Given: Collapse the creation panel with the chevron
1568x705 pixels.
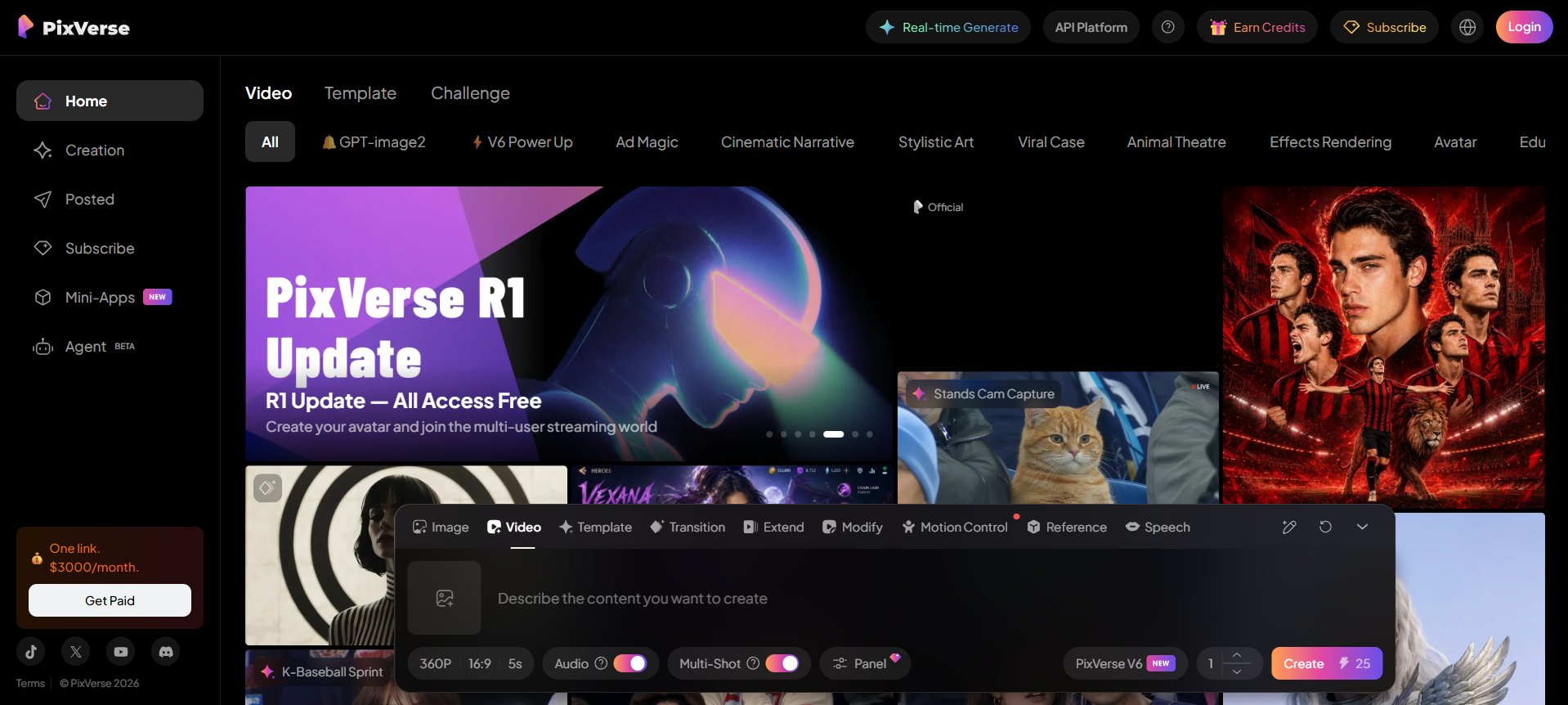Looking at the screenshot, I should coord(1362,527).
